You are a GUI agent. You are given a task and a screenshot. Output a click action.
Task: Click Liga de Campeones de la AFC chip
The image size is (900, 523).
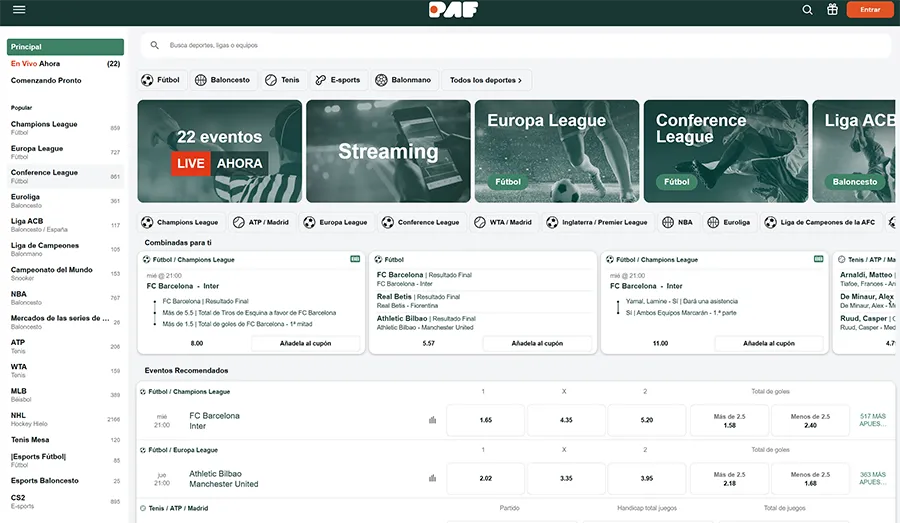821,222
